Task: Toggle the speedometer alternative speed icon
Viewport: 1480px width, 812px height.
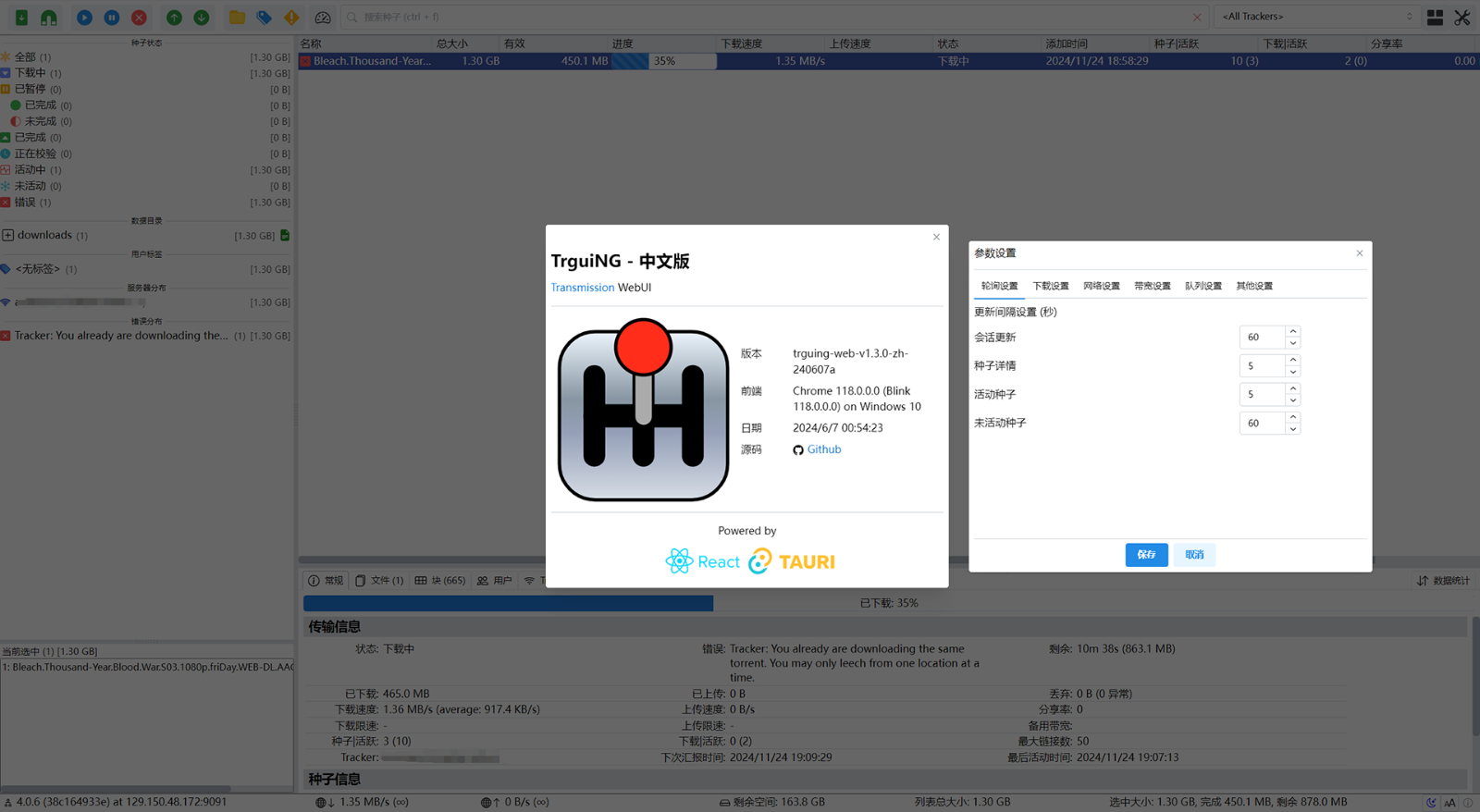Action: (x=323, y=17)
